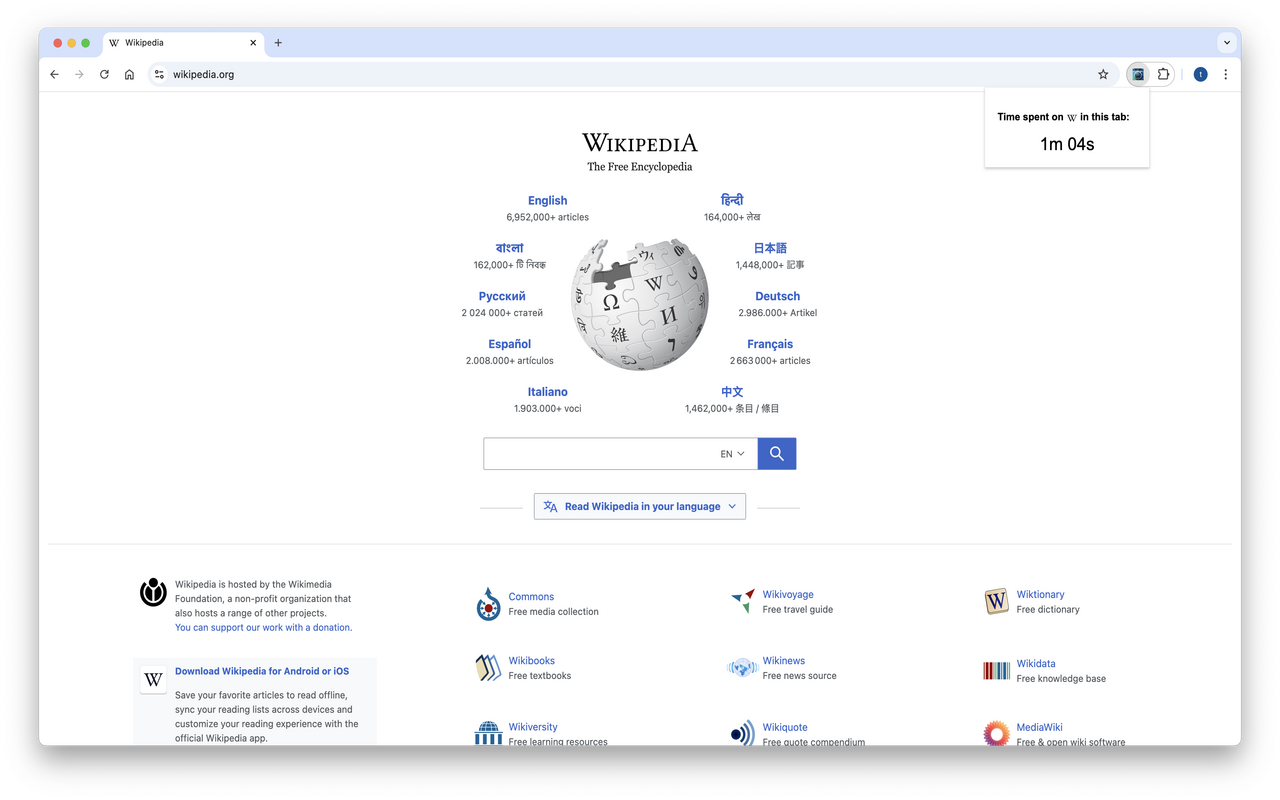Click the Wikipedia puzzle globe logo
Image resolution: width=1280 pixels, height=800 pixels.
640,304
